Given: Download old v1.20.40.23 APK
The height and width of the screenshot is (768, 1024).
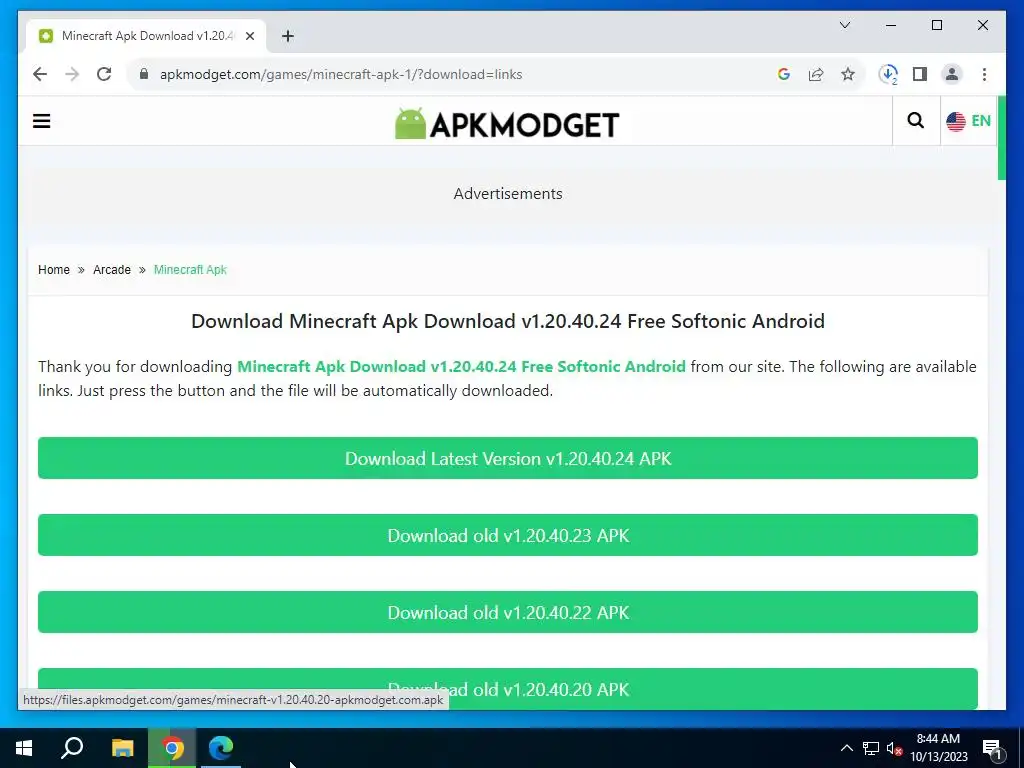Looking at the screenshot, I should click(507, 535).
